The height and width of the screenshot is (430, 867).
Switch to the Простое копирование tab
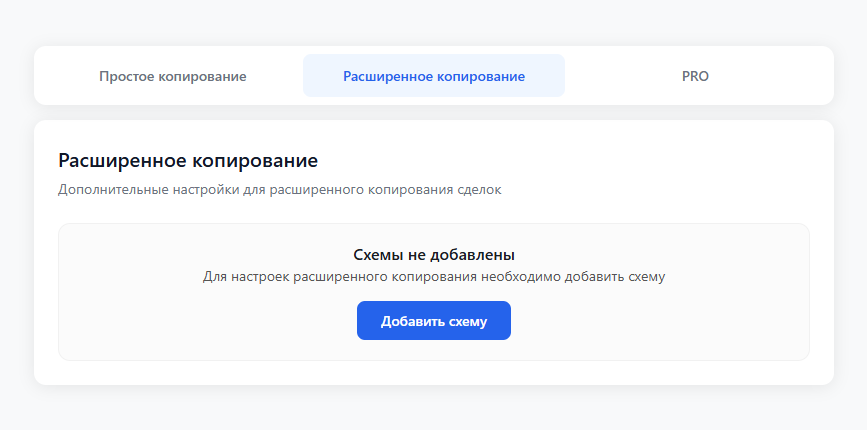click(x=172, y=76)
